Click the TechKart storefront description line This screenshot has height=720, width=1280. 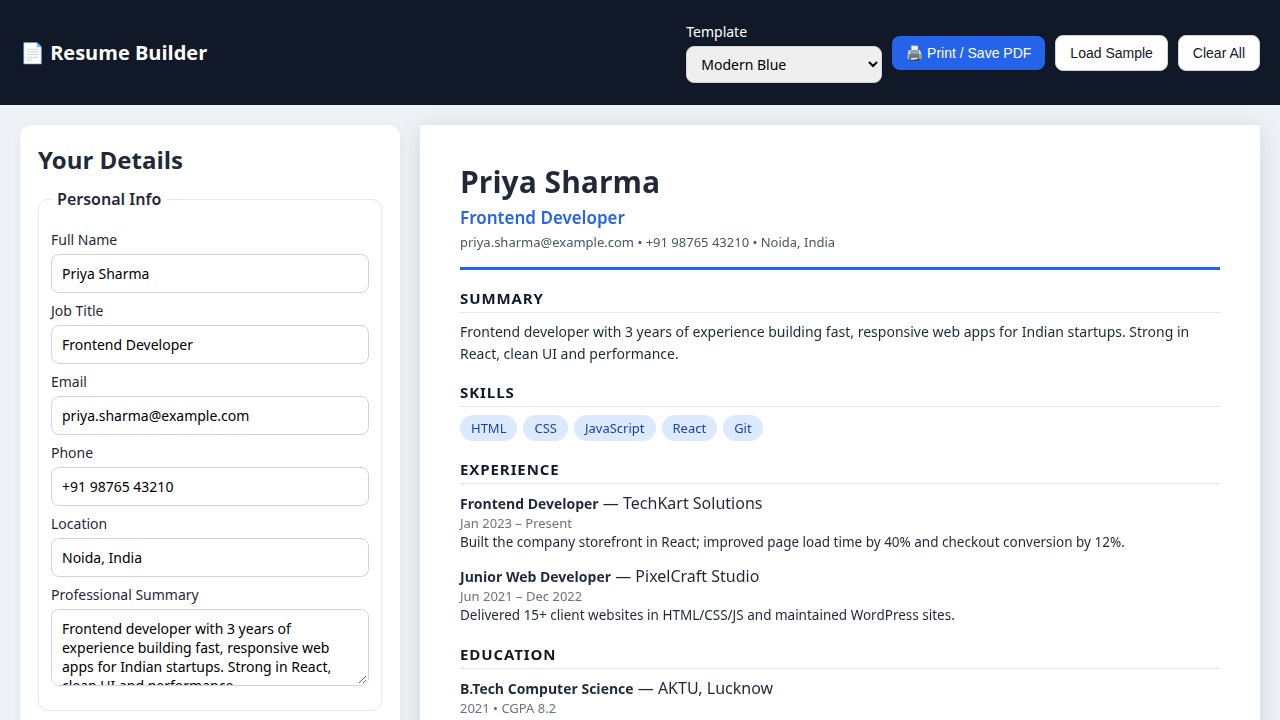click(x=792, y=542)
